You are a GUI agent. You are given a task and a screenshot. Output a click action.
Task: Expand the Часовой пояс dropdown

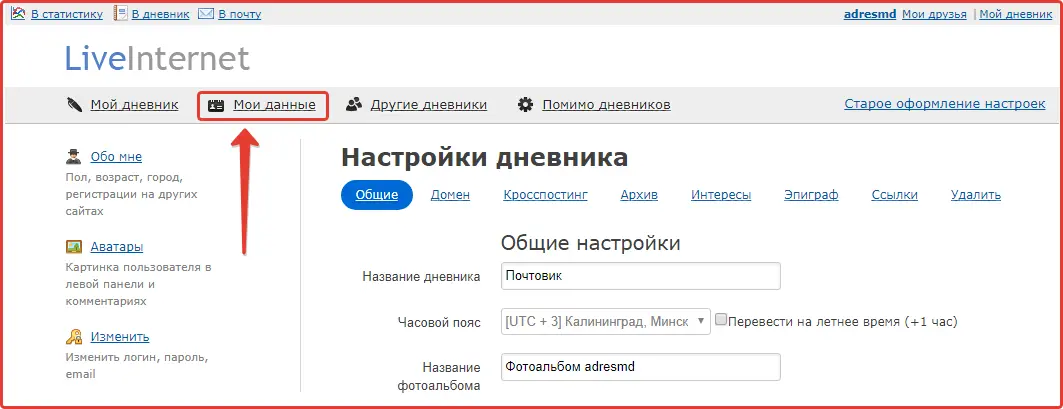click(605, 321)
